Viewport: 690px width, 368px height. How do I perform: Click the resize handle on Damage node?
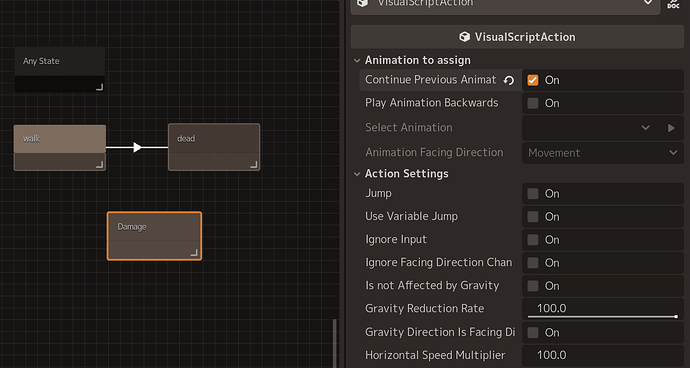tap(194, 253)
